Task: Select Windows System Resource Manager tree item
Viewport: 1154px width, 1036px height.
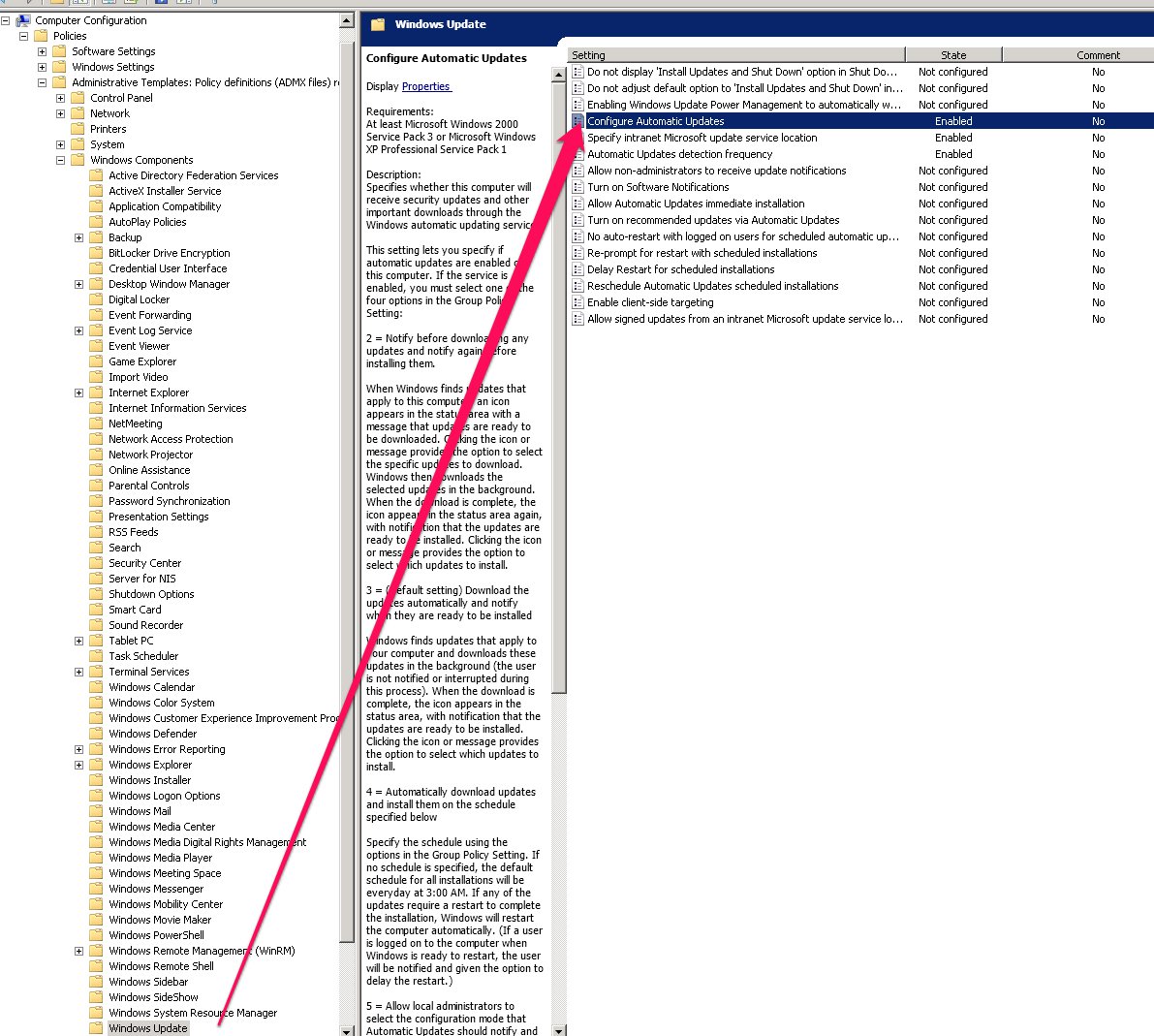Action: [193, 1013]
